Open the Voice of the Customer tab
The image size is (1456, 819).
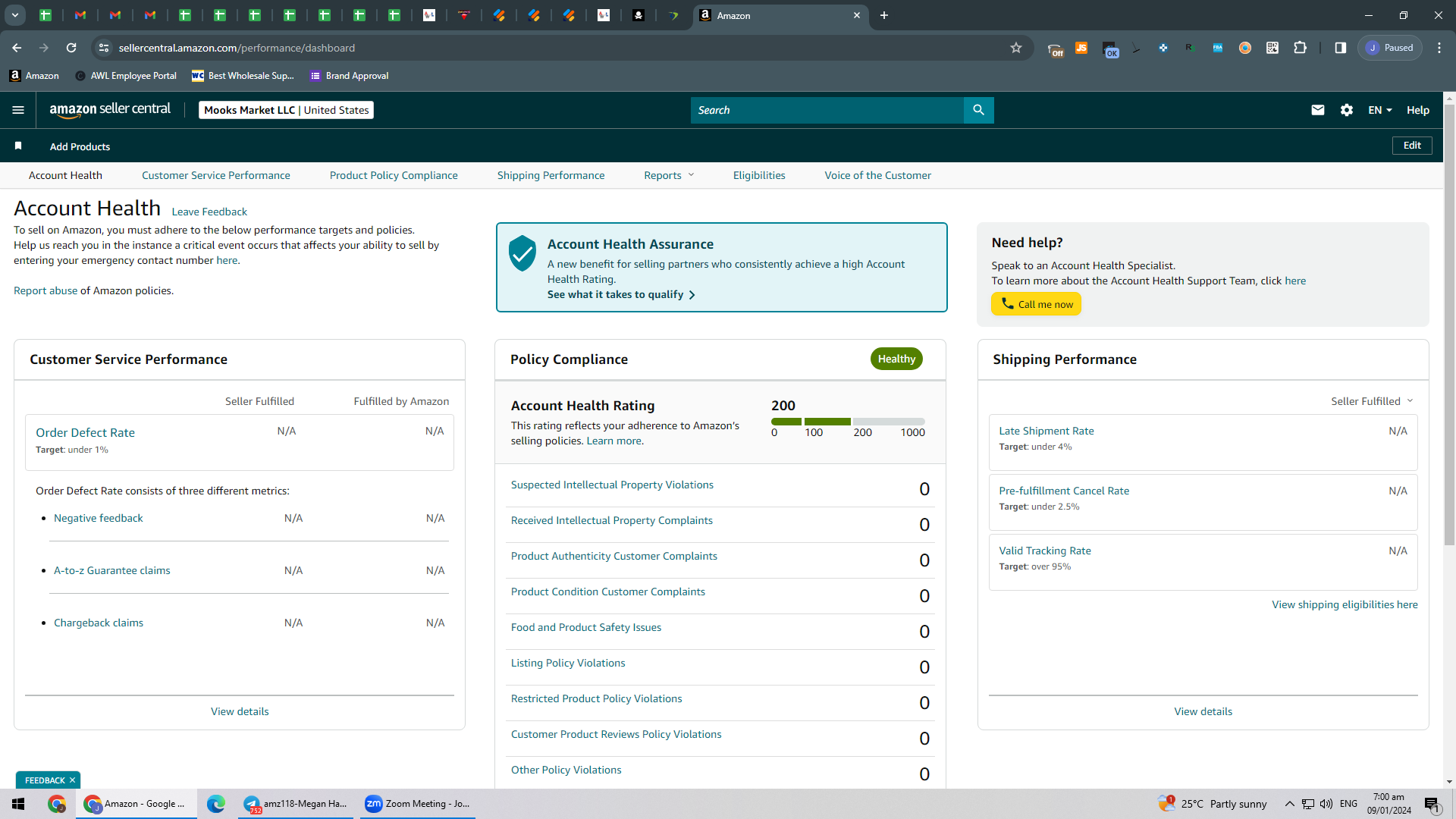pyautogui.click(x=878, y=175)
